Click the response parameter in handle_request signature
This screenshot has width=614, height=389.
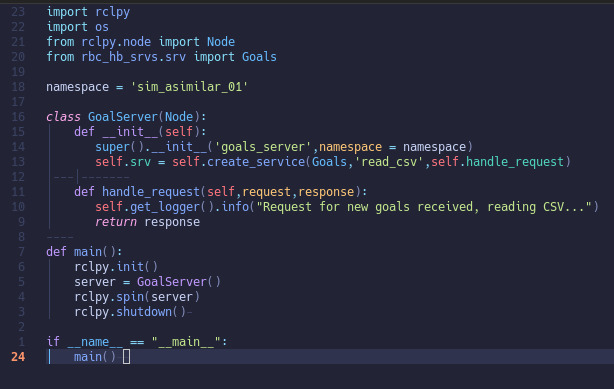(x=326, y=192)
